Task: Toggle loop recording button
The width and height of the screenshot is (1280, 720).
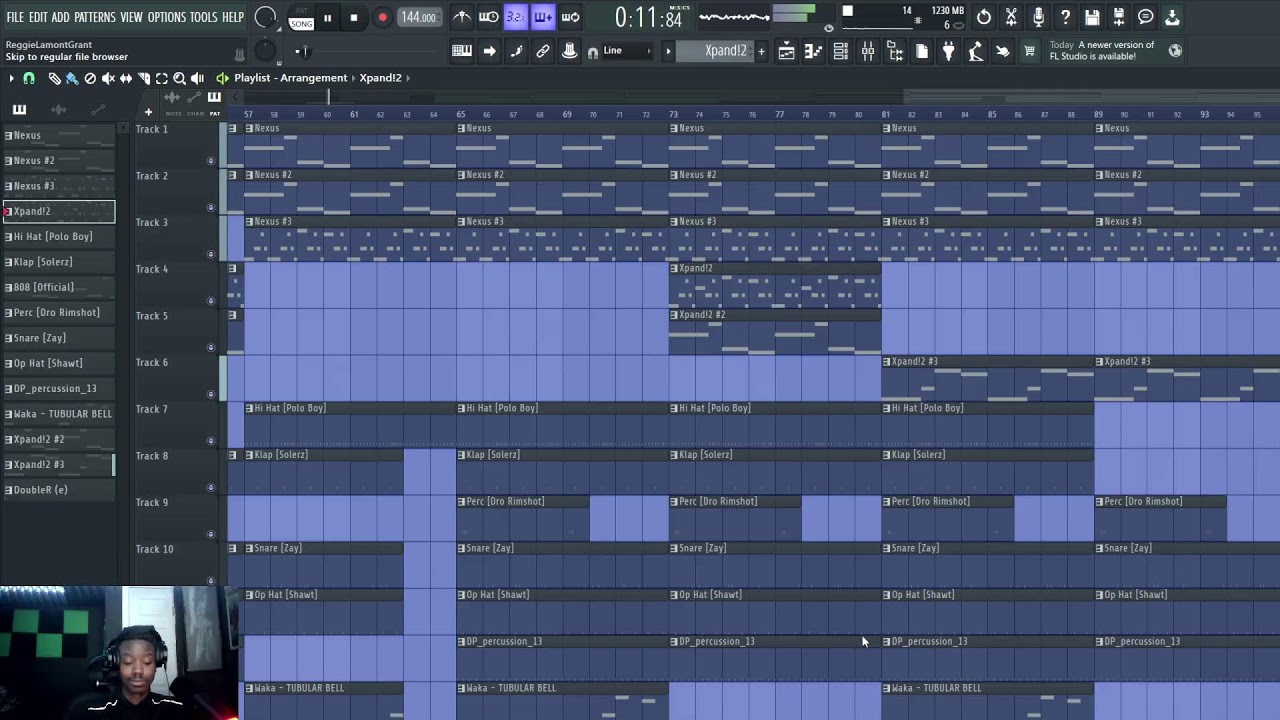Action: pos(570,17)
